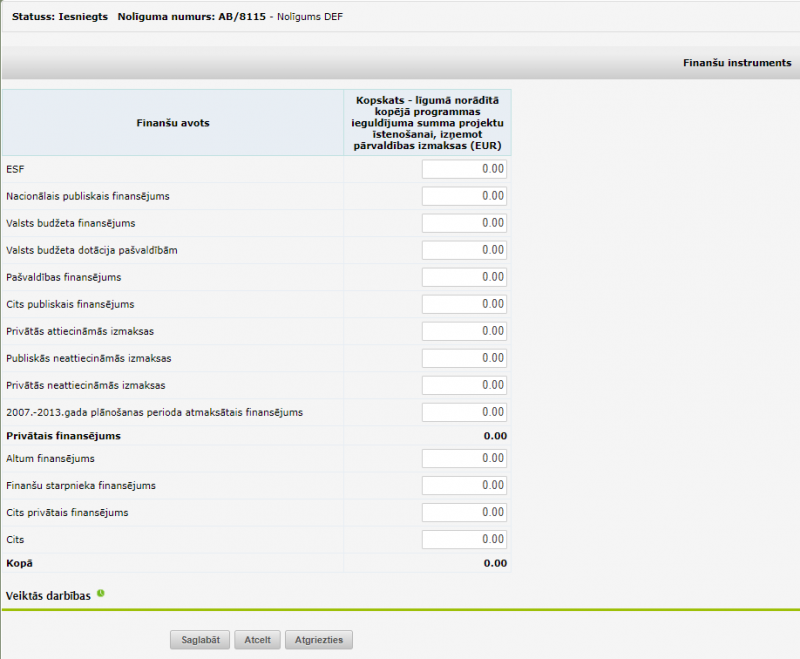
Task: Focus the Privātās attiecināmās izmaksas field
Action: point(464,331)
